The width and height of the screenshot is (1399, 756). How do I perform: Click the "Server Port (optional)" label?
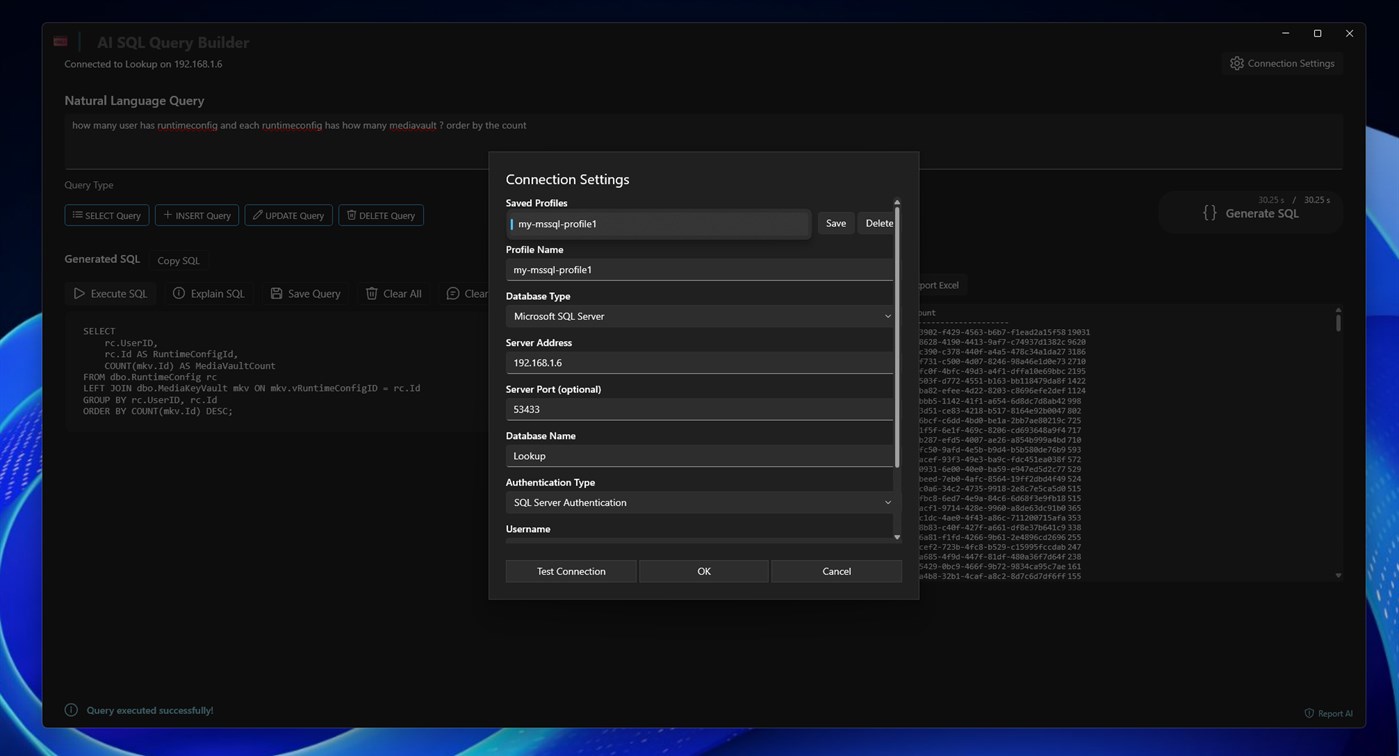[x=554, y=389]
